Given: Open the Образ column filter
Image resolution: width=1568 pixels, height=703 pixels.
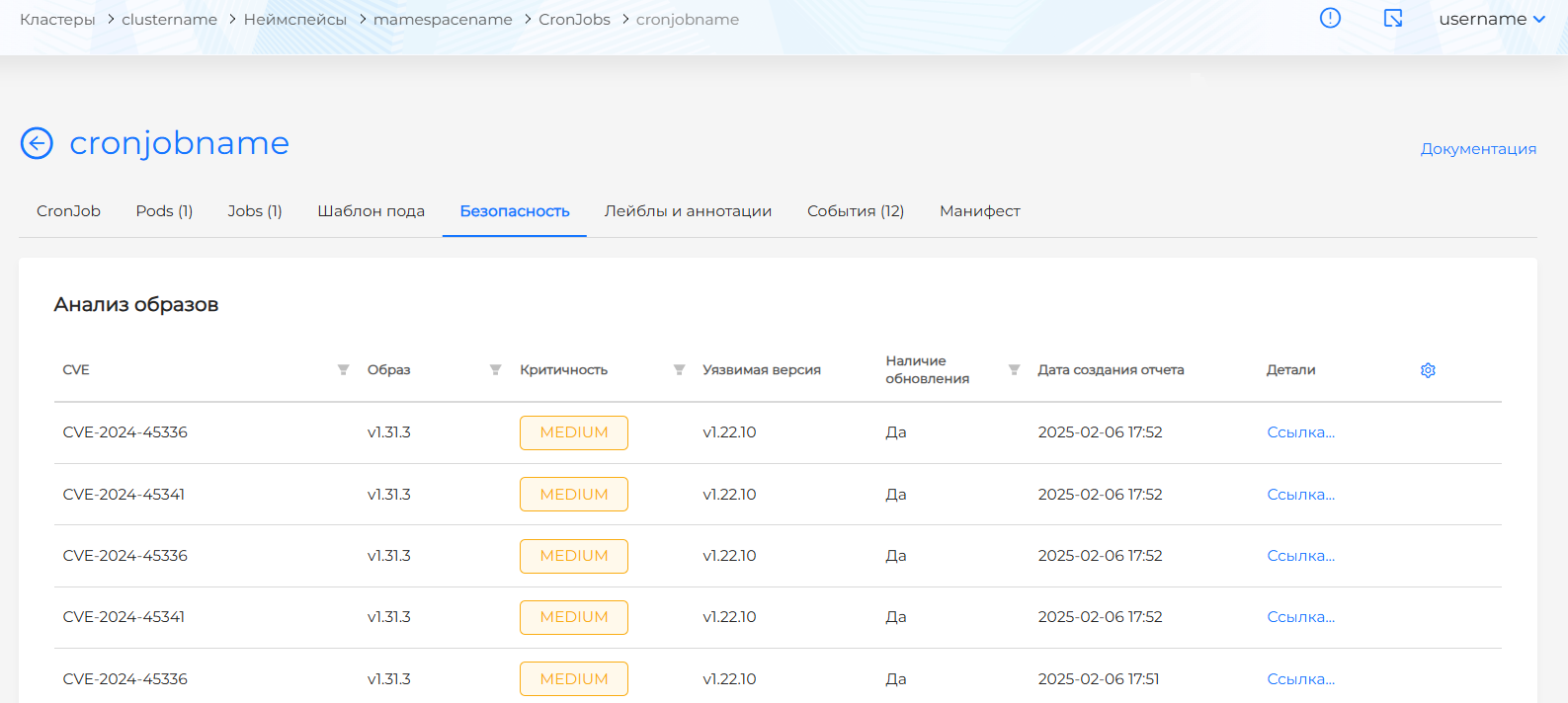Looking at the screenshot, I should (495, 370).
